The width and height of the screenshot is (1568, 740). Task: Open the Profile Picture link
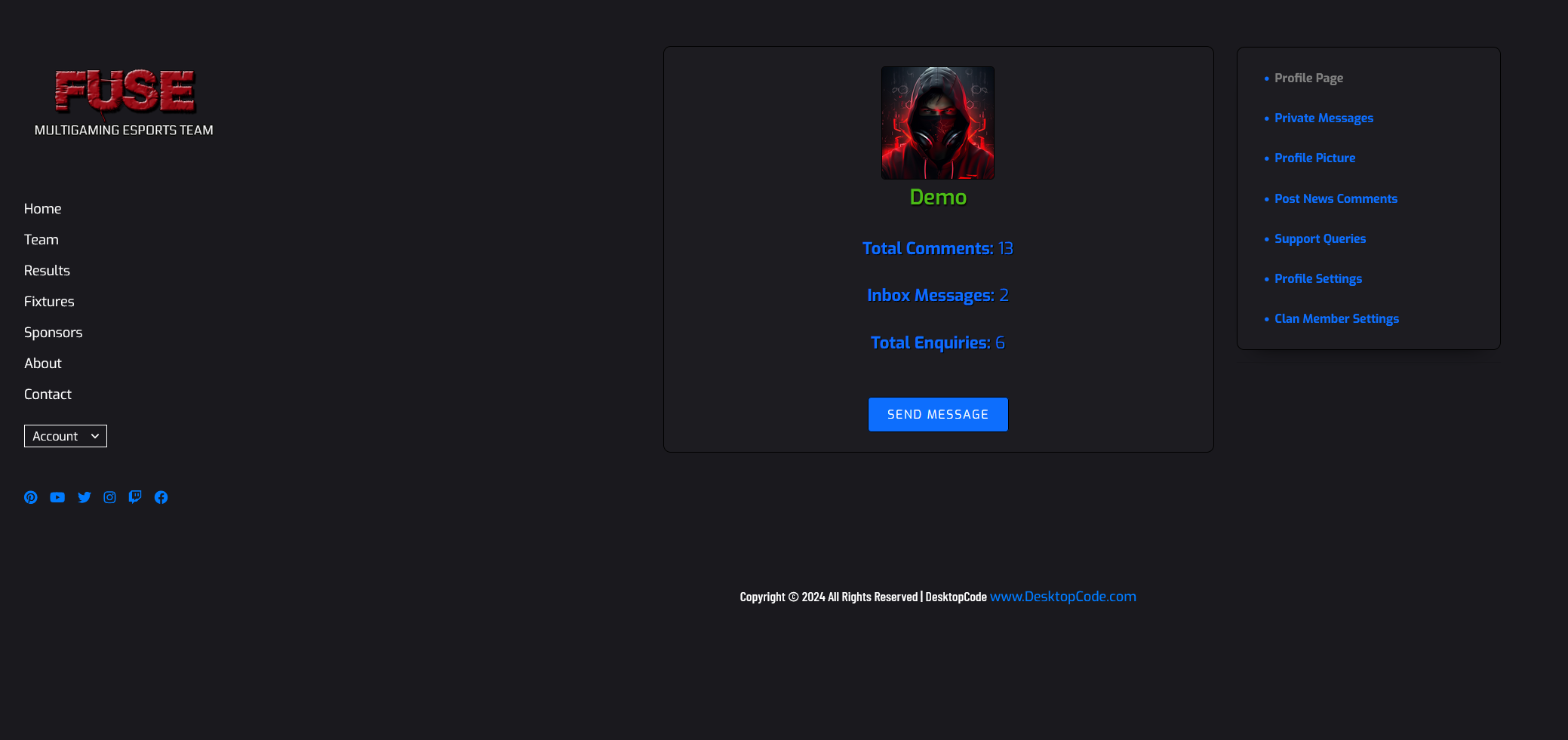1314,158
